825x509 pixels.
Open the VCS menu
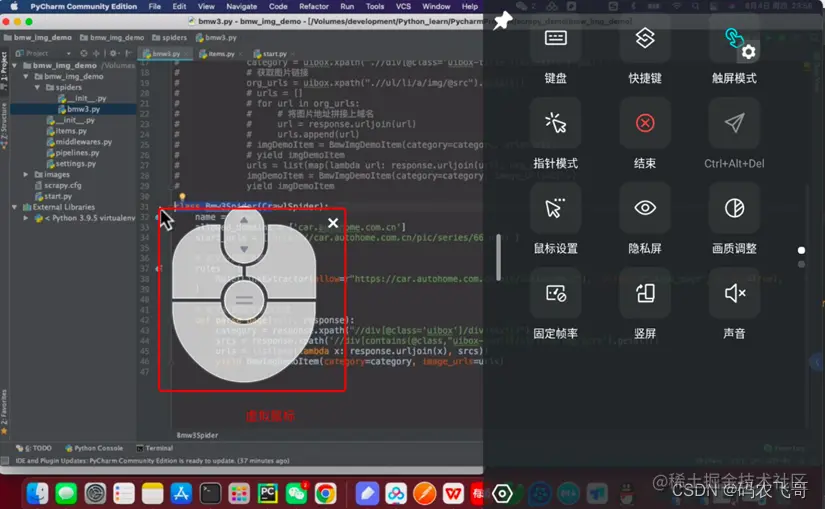(403, 6)
